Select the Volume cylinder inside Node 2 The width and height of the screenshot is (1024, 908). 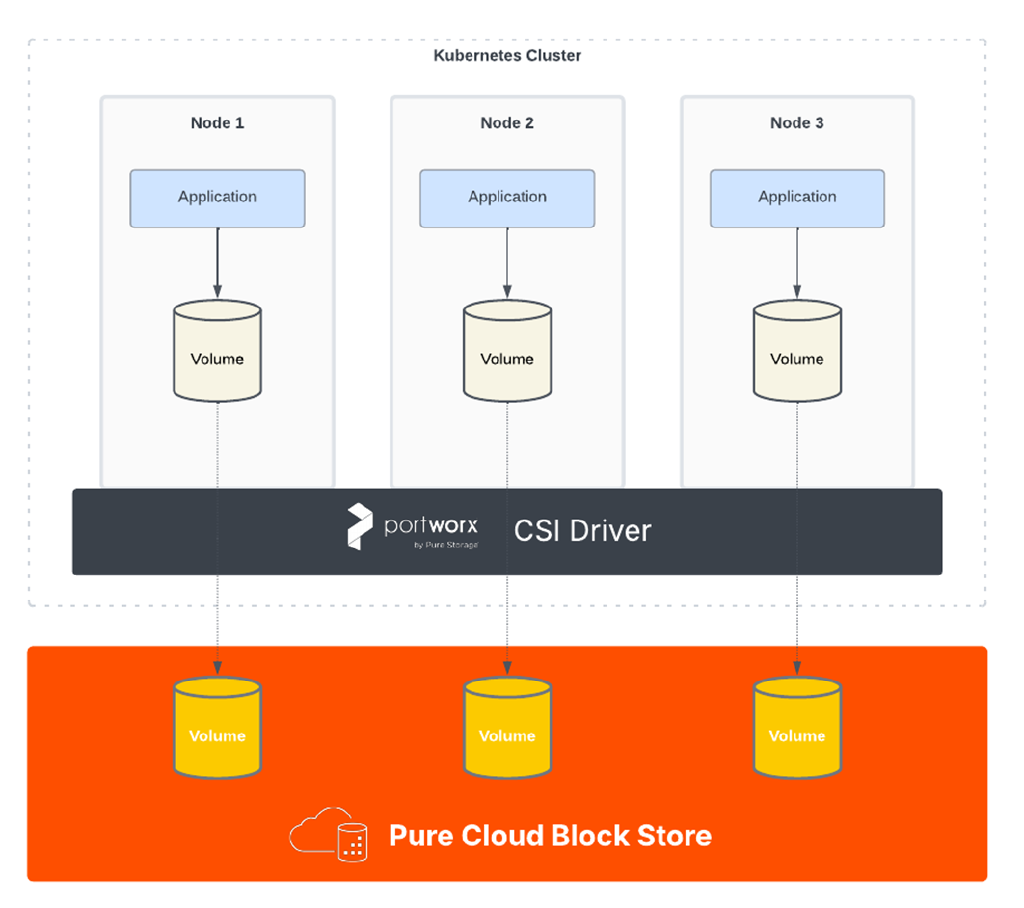(507, 352)
